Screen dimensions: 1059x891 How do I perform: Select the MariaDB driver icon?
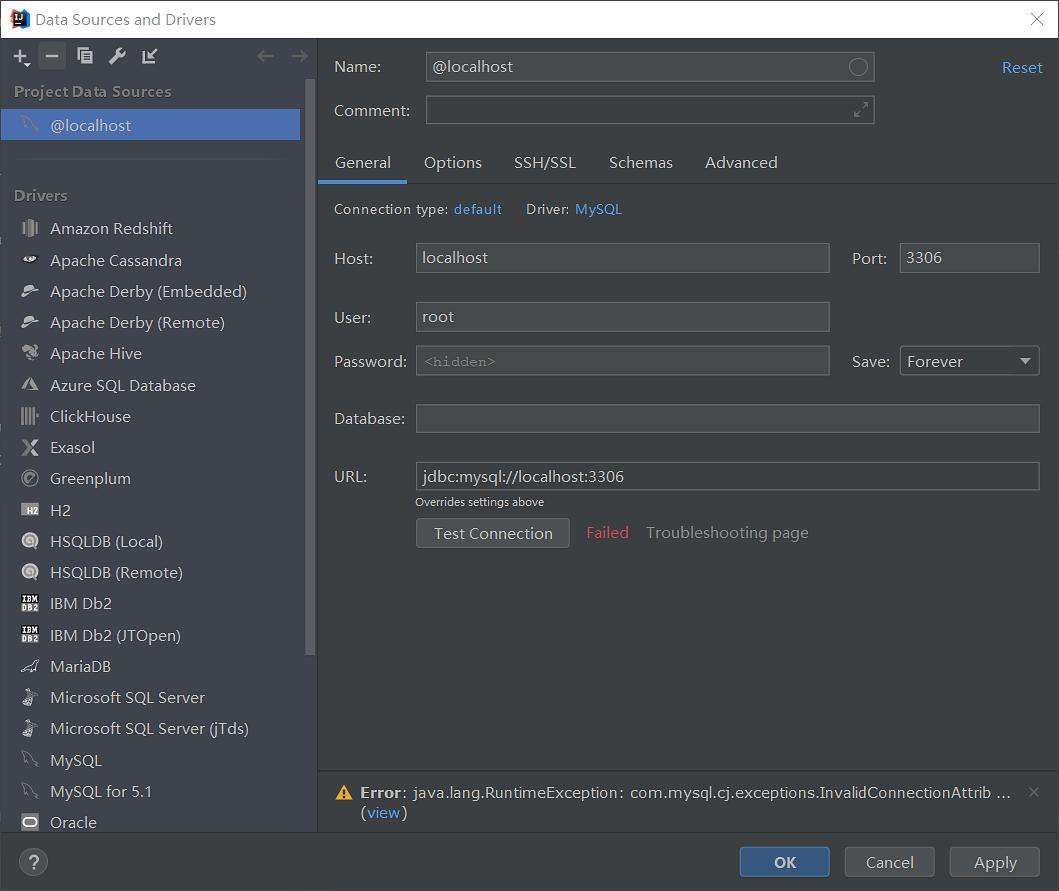coord(30,666)
